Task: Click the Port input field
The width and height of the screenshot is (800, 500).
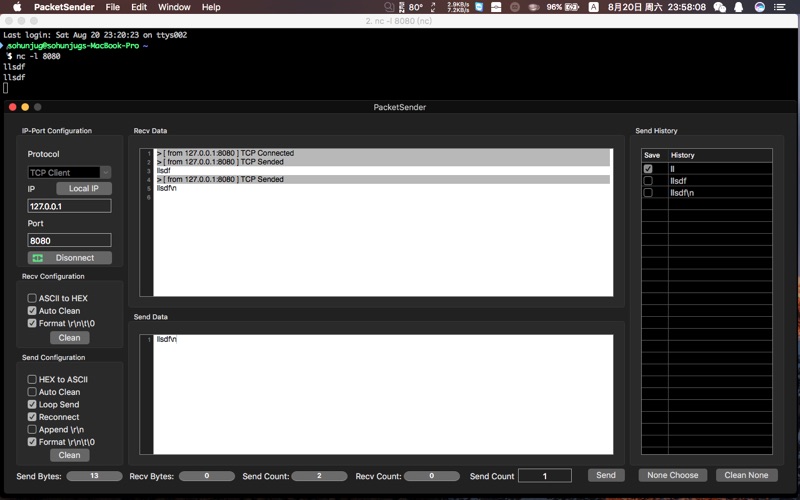Action: [69, 240]
